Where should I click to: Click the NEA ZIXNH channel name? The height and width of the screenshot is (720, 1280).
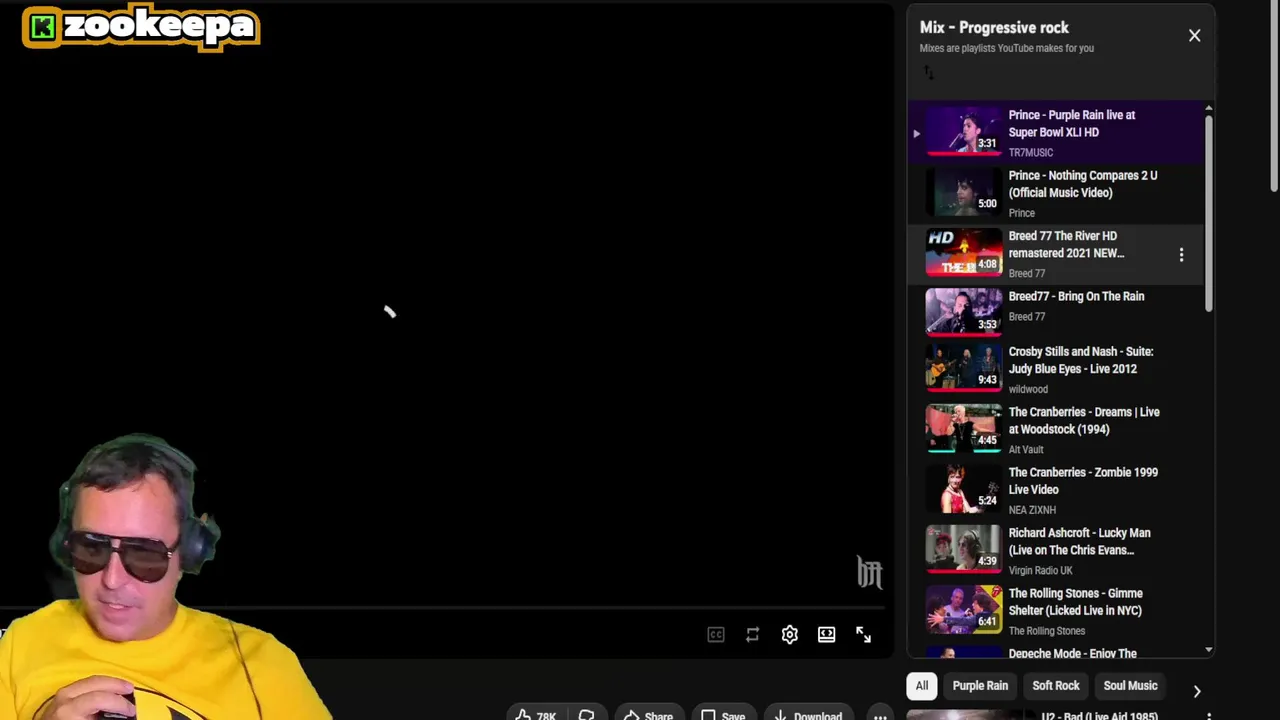click(1032, 510)
